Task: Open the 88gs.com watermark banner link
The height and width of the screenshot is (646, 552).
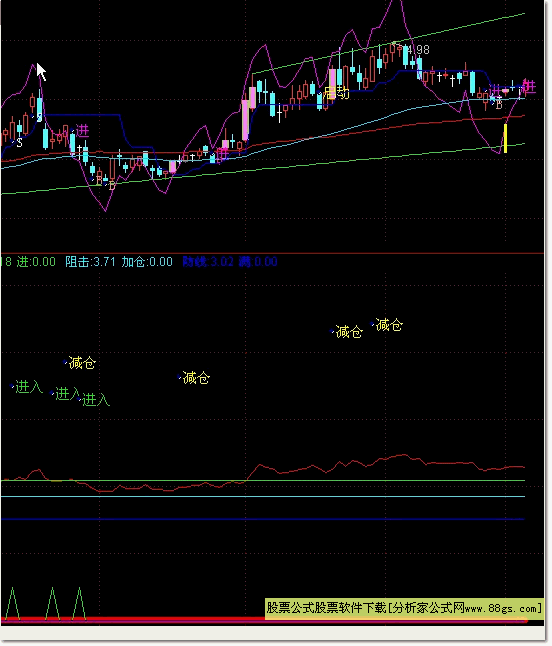Action: (404, 608)
